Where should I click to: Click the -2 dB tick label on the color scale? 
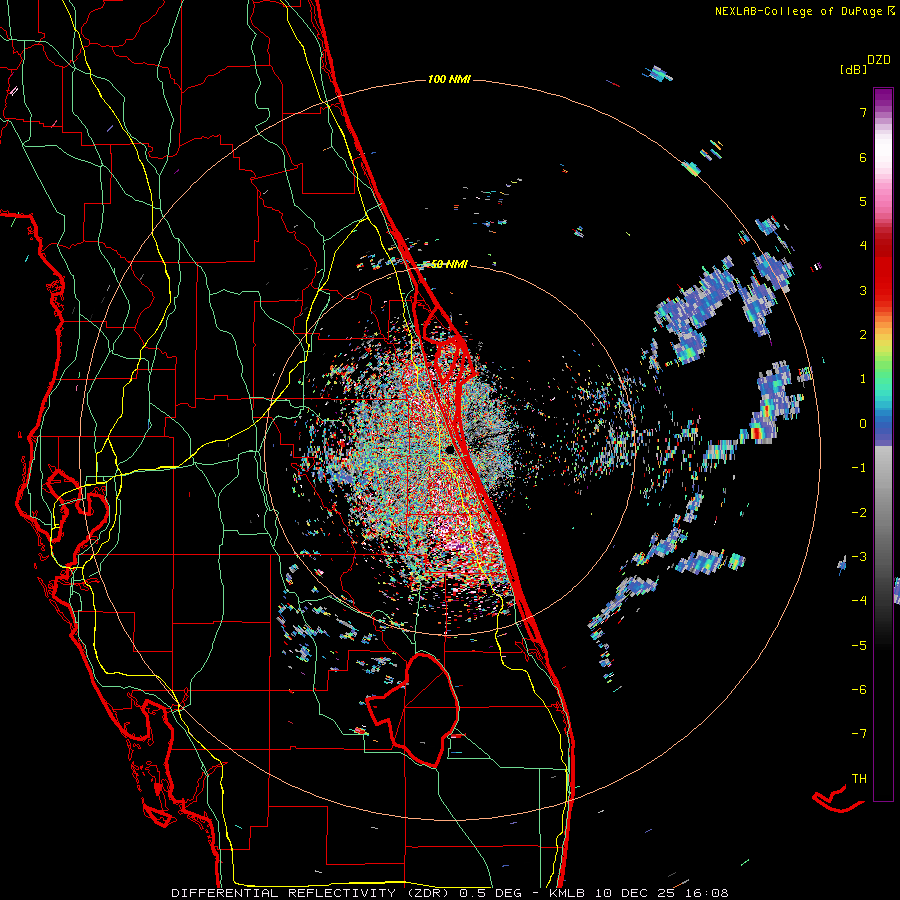coord(859,513)
